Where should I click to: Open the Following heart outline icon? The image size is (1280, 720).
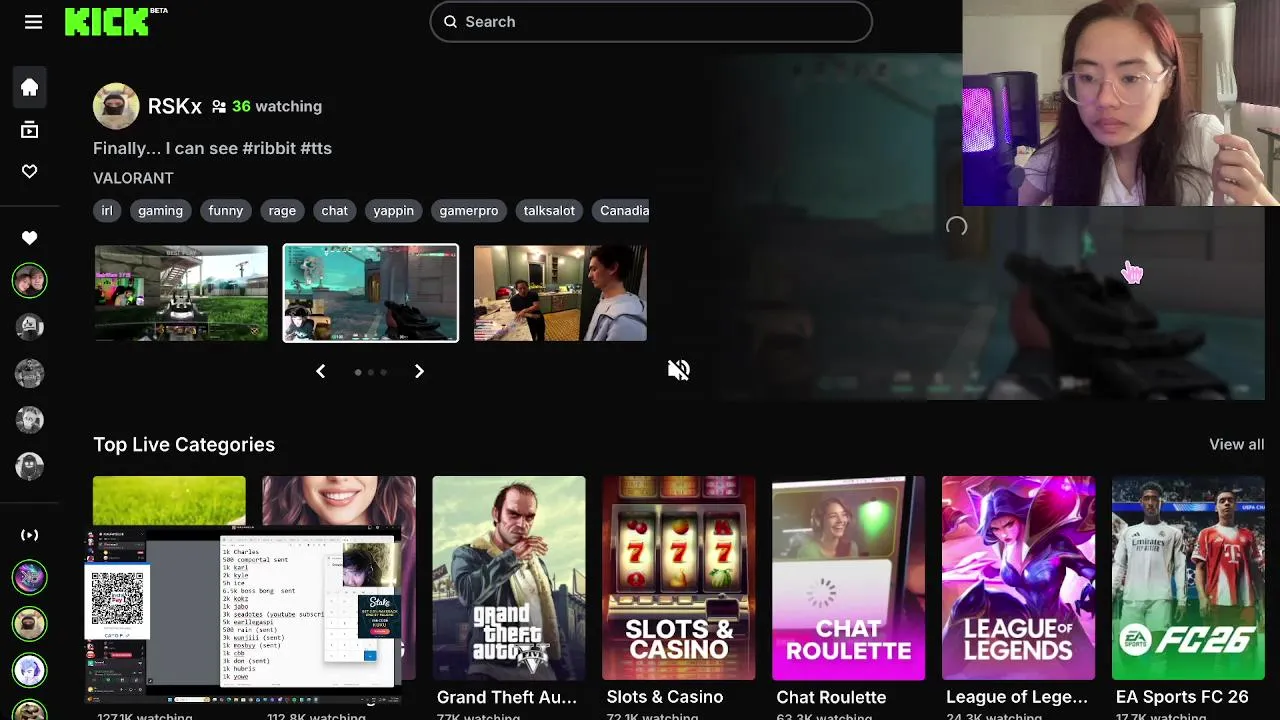(29, 172)
